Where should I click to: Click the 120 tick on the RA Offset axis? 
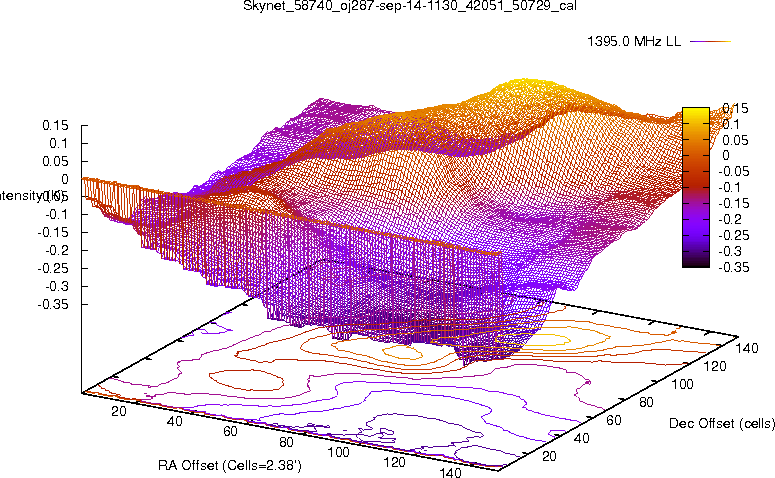[x=394, y=462]
